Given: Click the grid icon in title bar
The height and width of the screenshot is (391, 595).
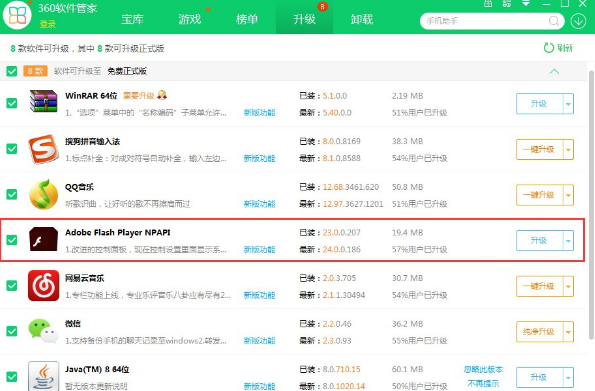Looking at the screenshot, I should pyautogui.click(x=507, y=3).
